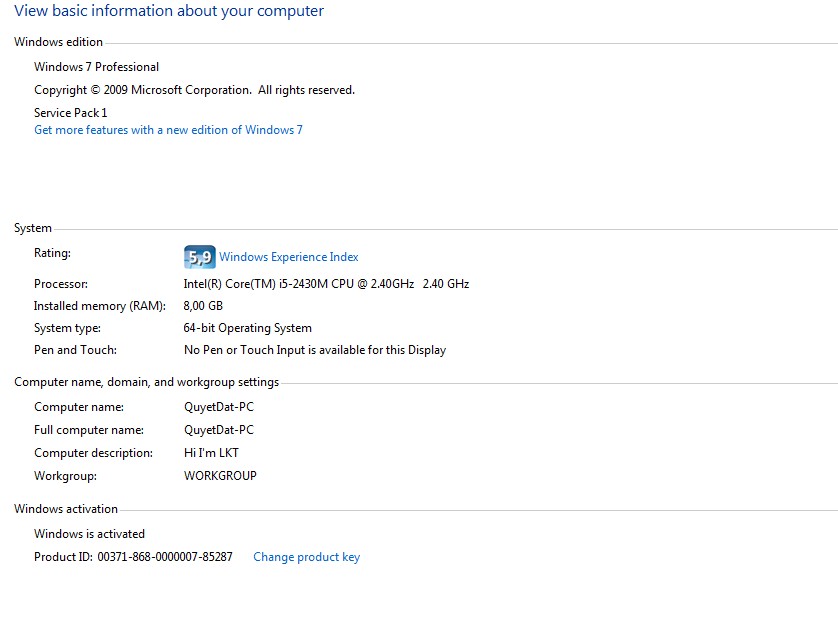Click the Windows edition section header
The image size is (838, 639).
click(58, 42)
